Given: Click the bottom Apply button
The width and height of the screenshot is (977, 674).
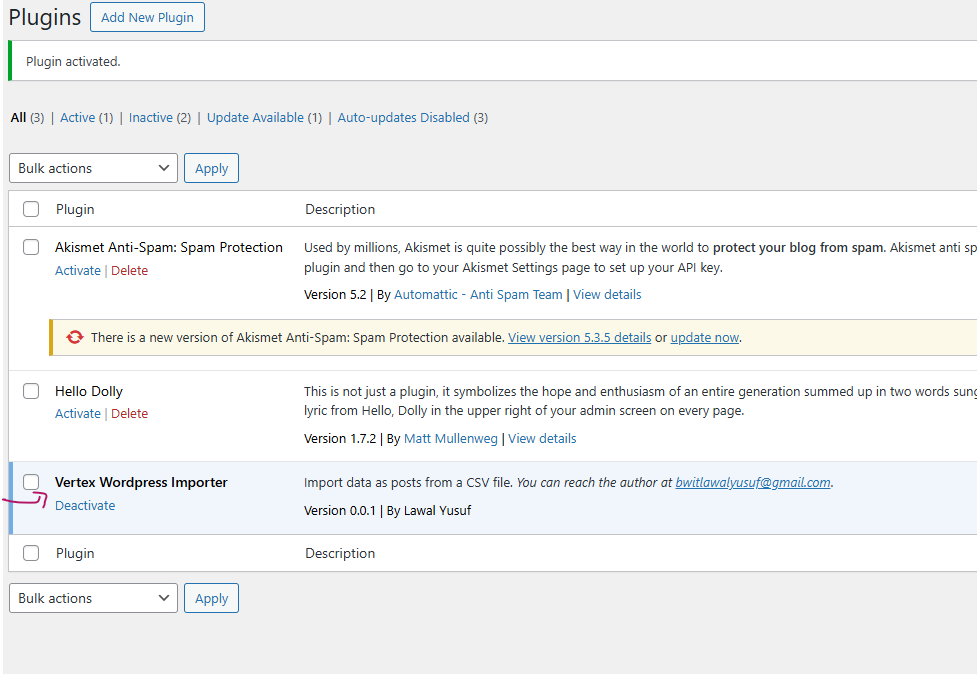Looking at the screenshot, I should click(211, 598).
